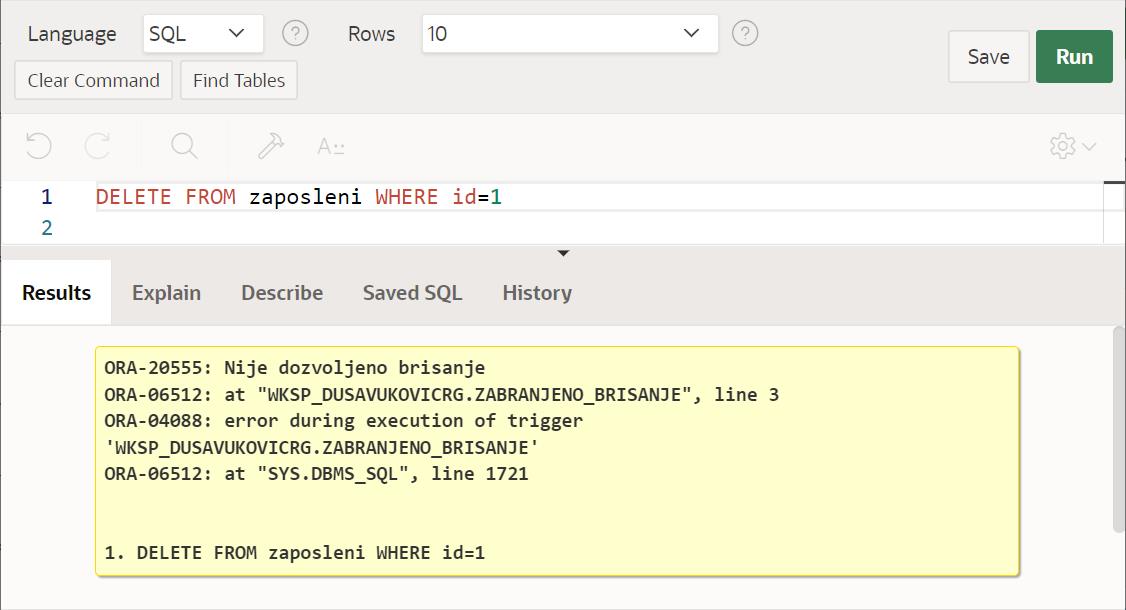Click the Autocomplete text icon

click(x=331, y=146)
